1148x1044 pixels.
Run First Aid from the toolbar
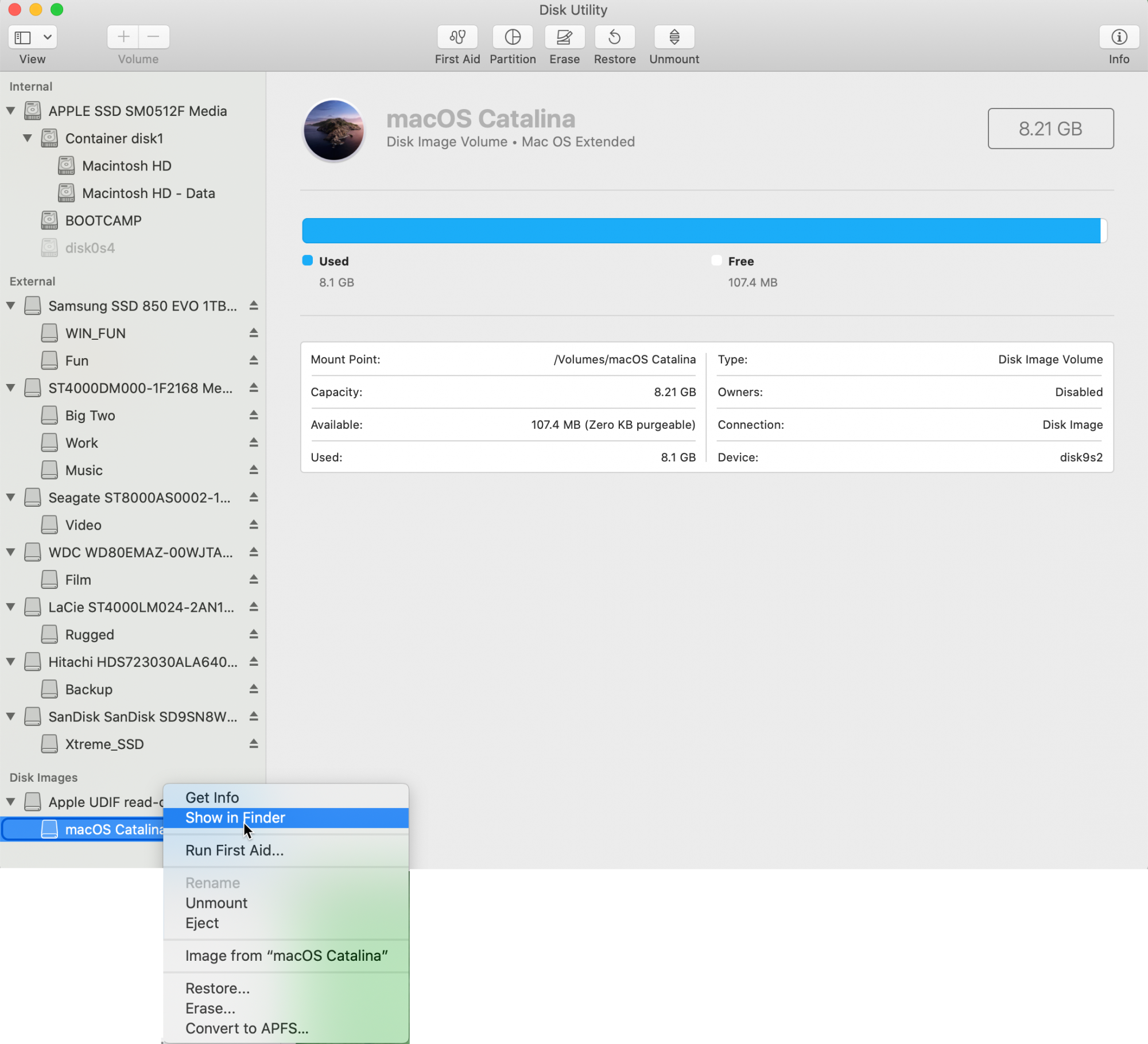[x=457, y=37]
